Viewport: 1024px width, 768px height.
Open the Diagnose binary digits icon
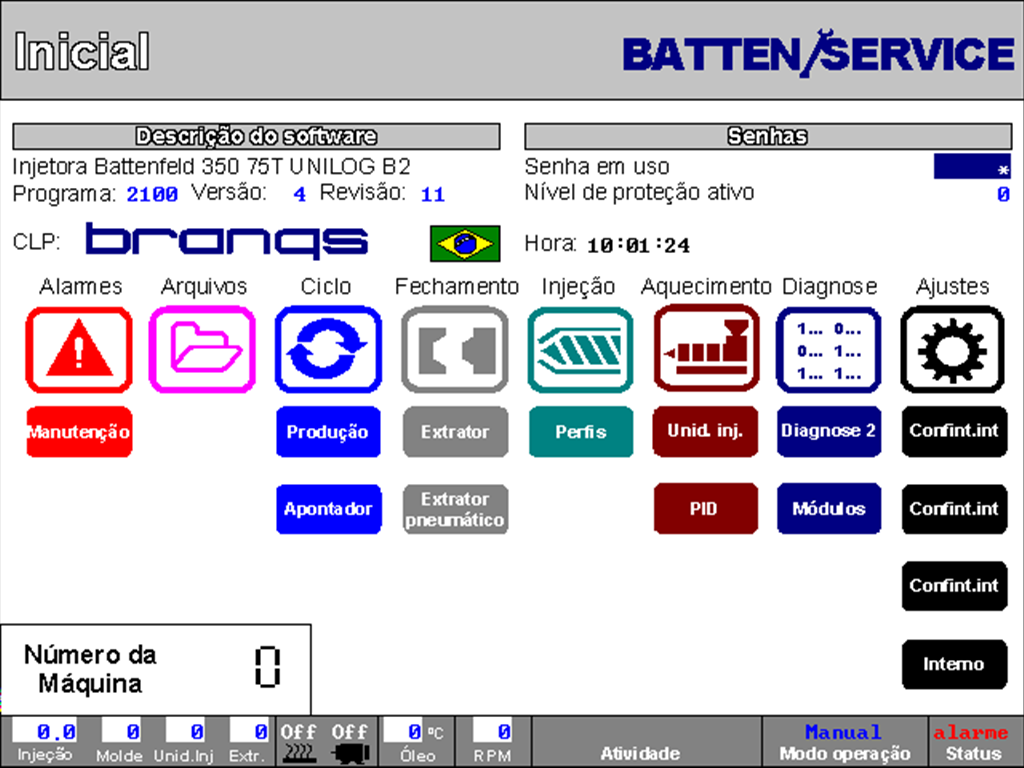tap(829, 349)
